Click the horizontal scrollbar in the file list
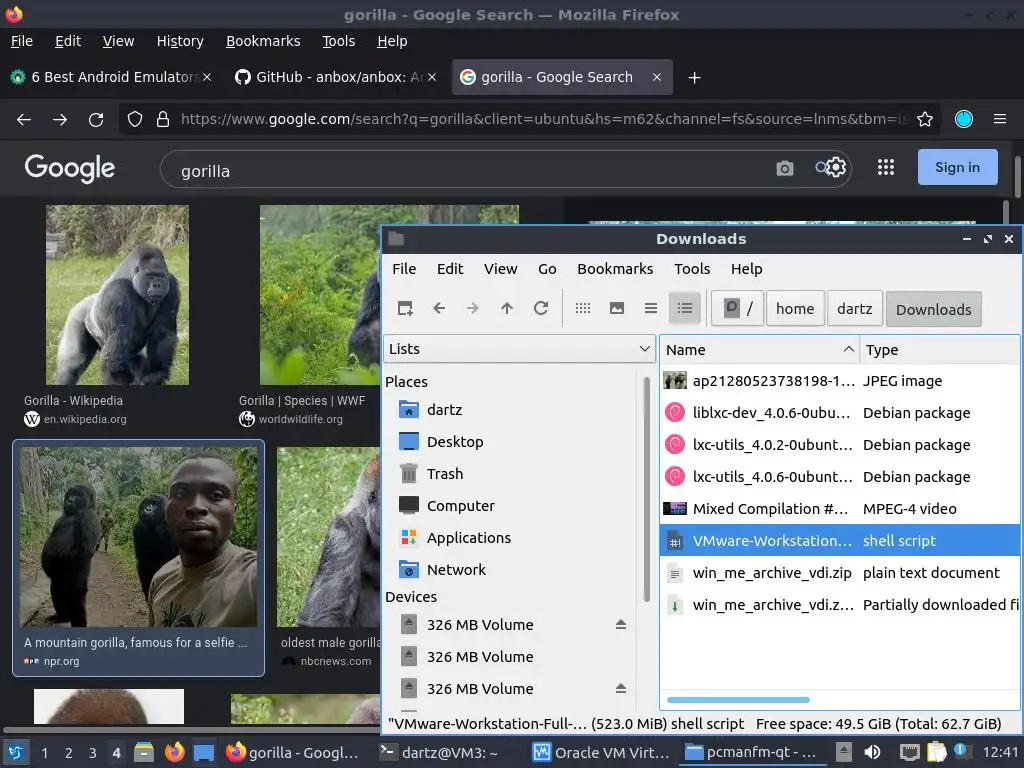Viewport: 1024px width, 768px height. point(738,700)
